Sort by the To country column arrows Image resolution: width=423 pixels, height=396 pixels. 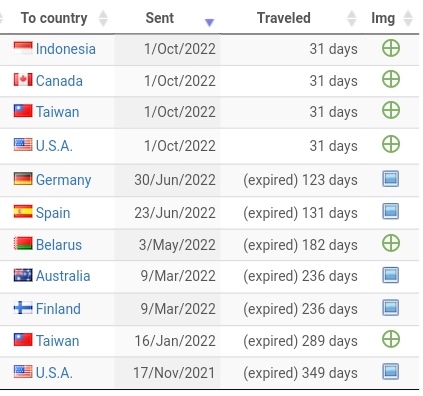103,18
